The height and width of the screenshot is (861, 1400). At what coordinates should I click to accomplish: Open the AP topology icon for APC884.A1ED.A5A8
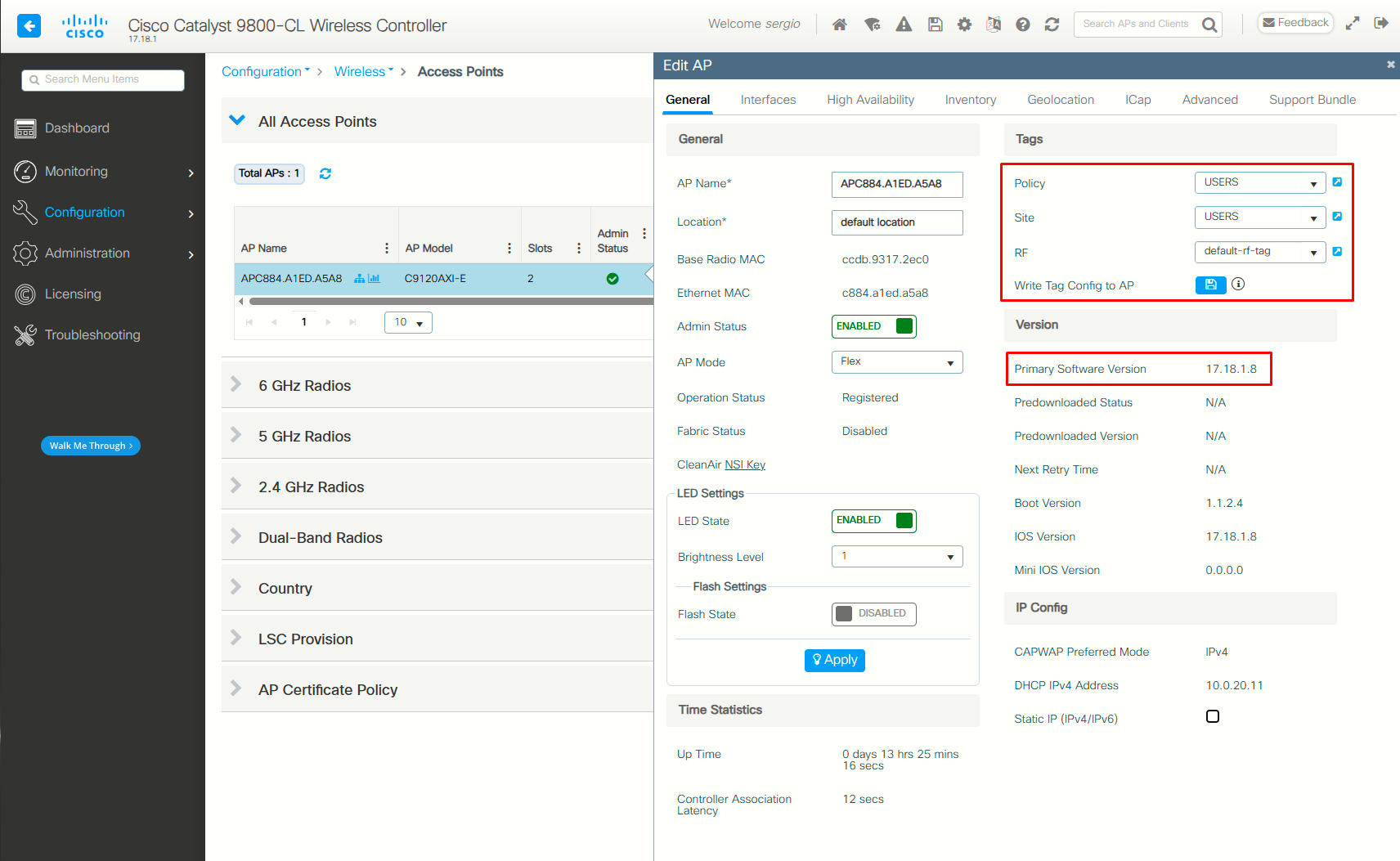point(359,279)
